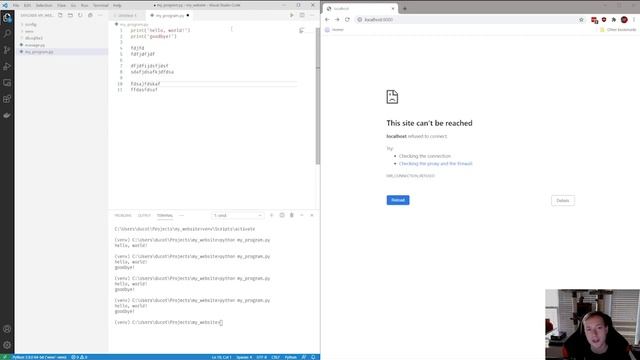This screenshot has width=640, height=360.
Task: Click New File icon in Explorer header
Action: coord(60,15)
